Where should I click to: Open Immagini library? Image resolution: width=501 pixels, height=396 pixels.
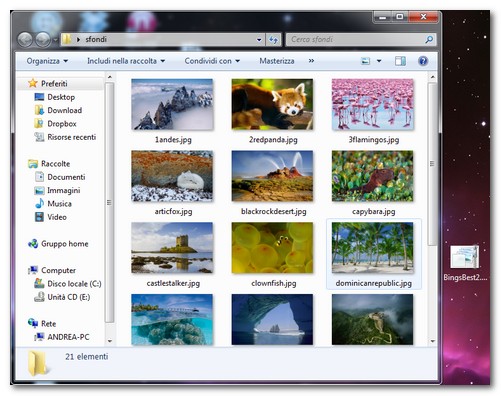coord(64,190)
